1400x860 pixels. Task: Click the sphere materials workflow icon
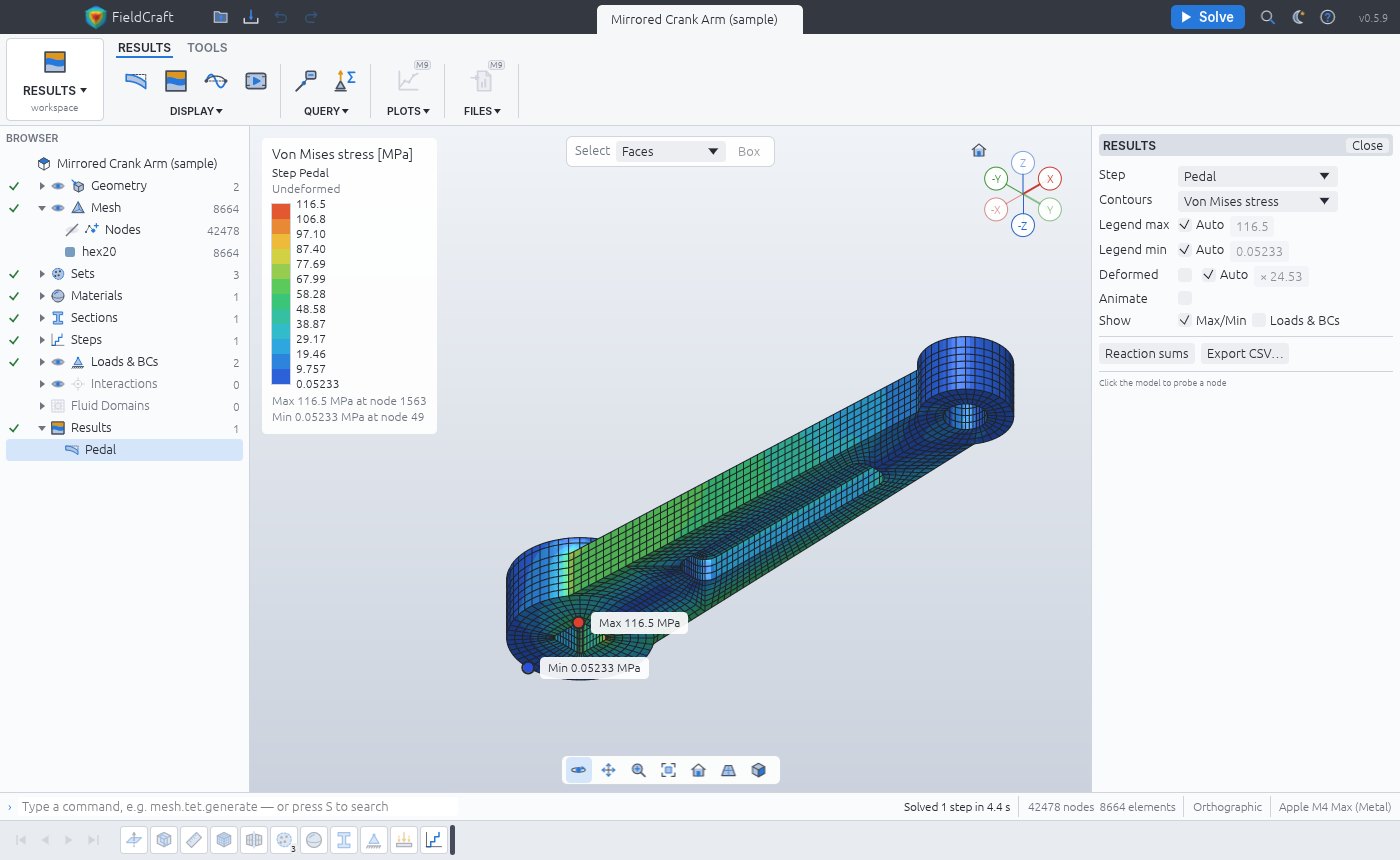pyautogui.click(x=314, y=840)
